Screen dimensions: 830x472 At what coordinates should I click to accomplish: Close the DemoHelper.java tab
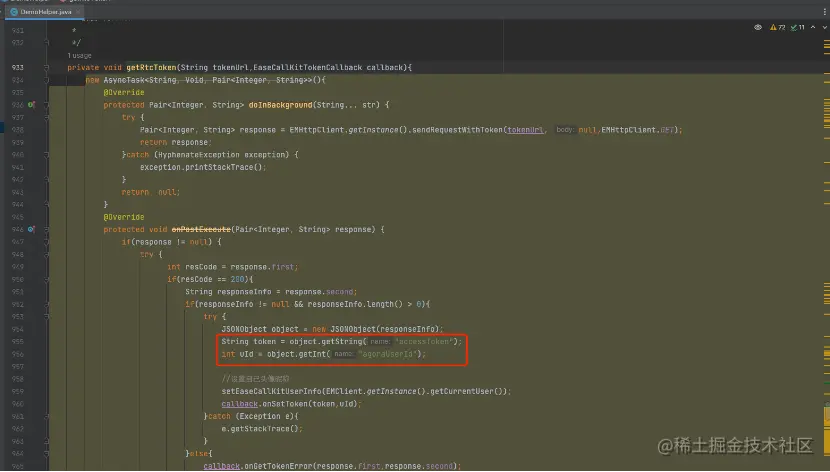tap(78, 12)
